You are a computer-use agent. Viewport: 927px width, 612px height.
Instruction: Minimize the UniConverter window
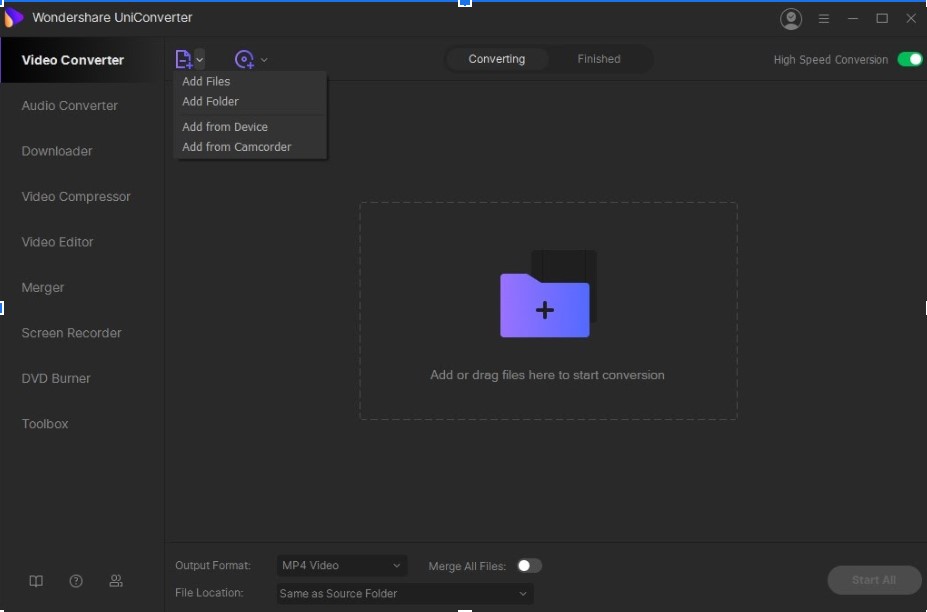point(853,19)
